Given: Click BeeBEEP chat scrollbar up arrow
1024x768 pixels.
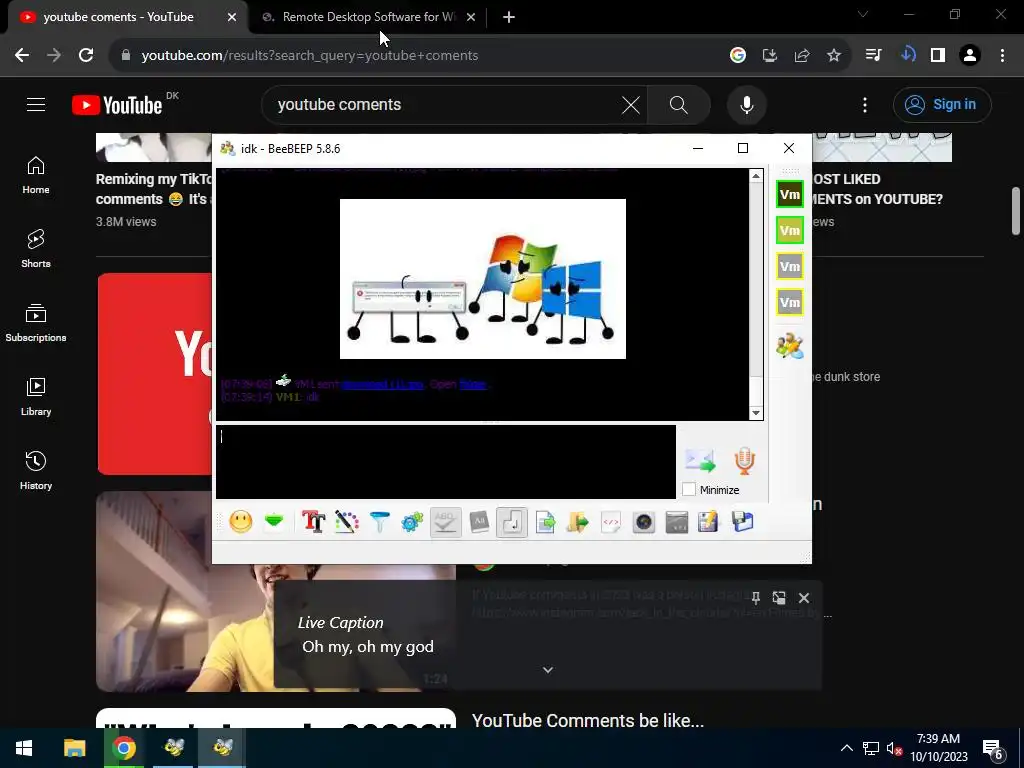Looking at the screenshot, I should [756, 176].
